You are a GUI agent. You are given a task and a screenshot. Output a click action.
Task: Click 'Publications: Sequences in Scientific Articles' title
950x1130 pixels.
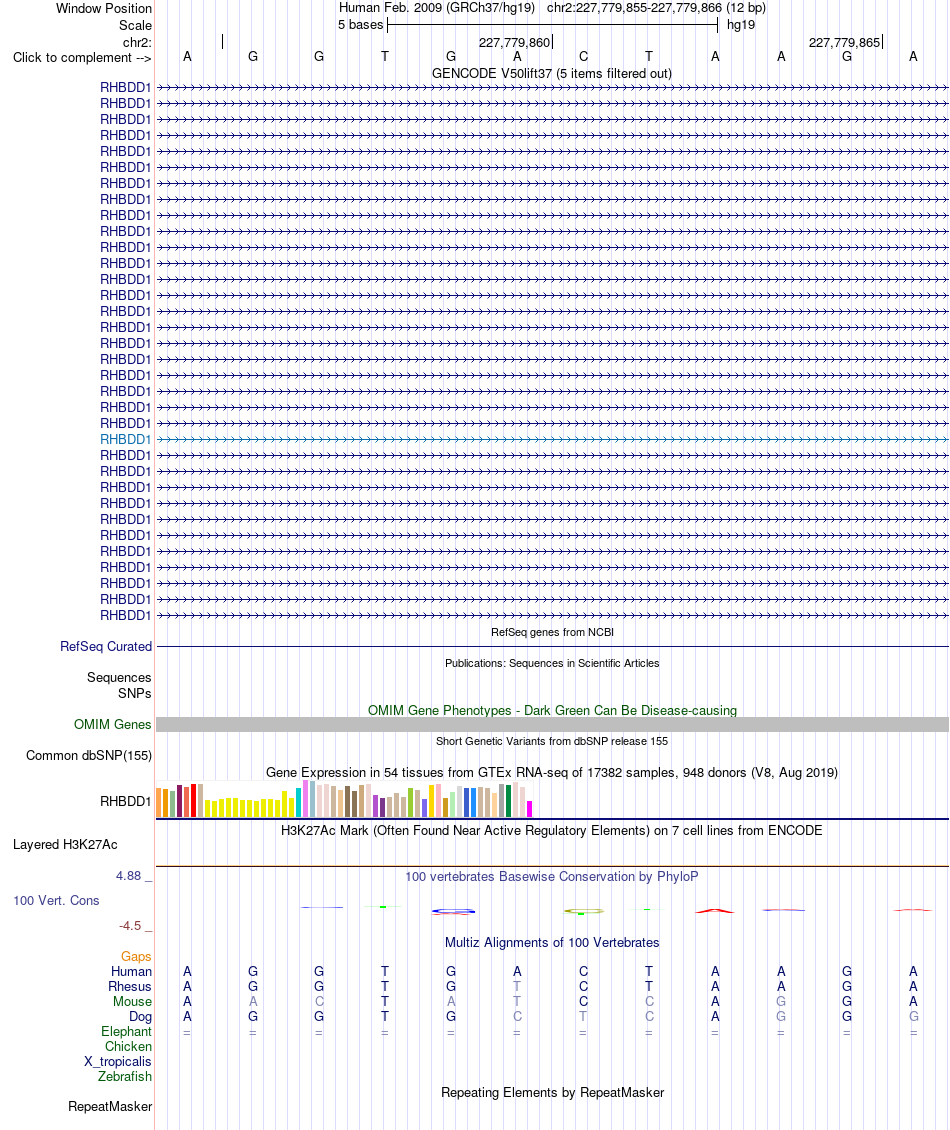click(552, 663)
